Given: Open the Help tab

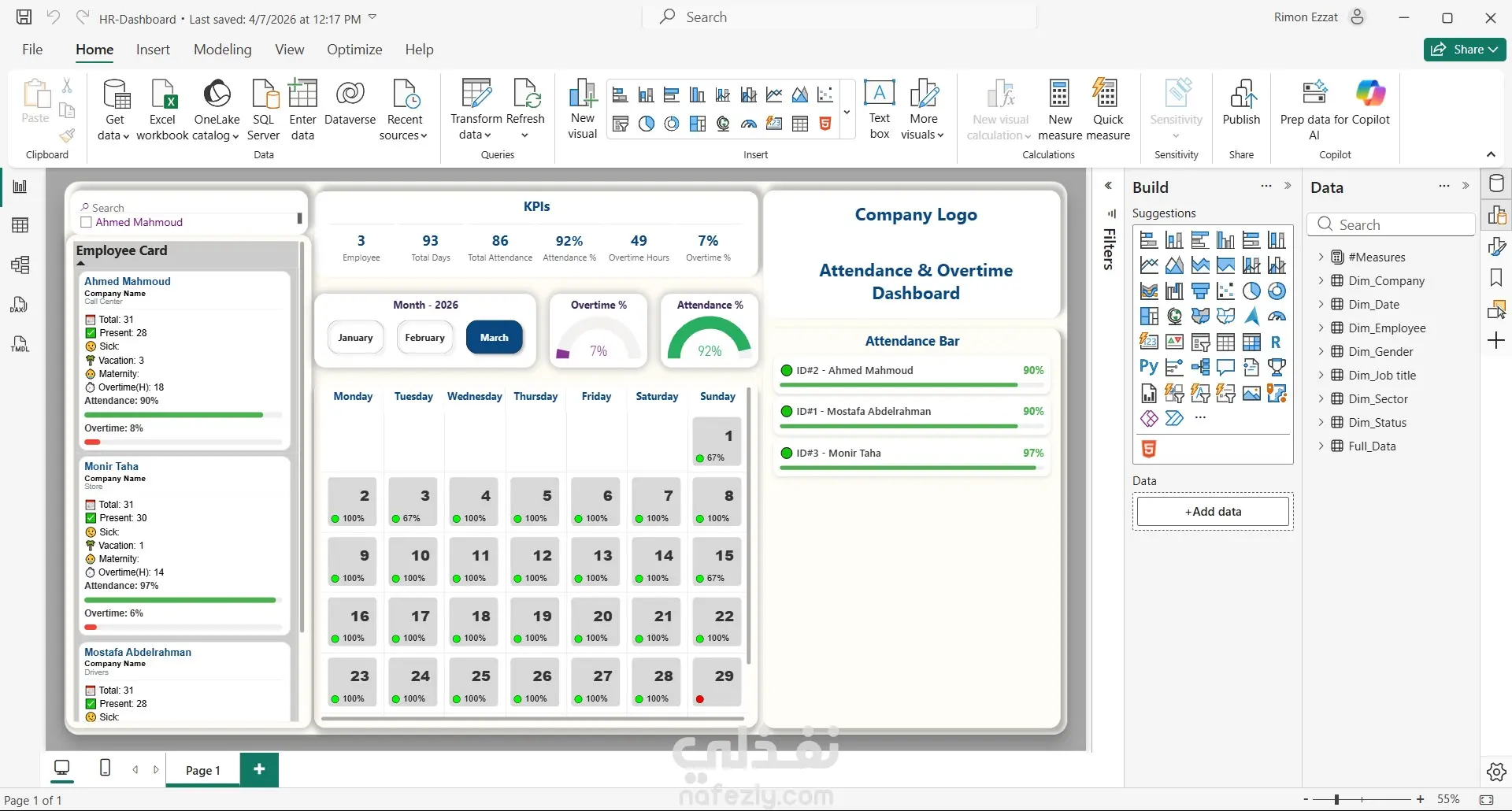Looking at the screenshot, I should (x=419, y=50).
